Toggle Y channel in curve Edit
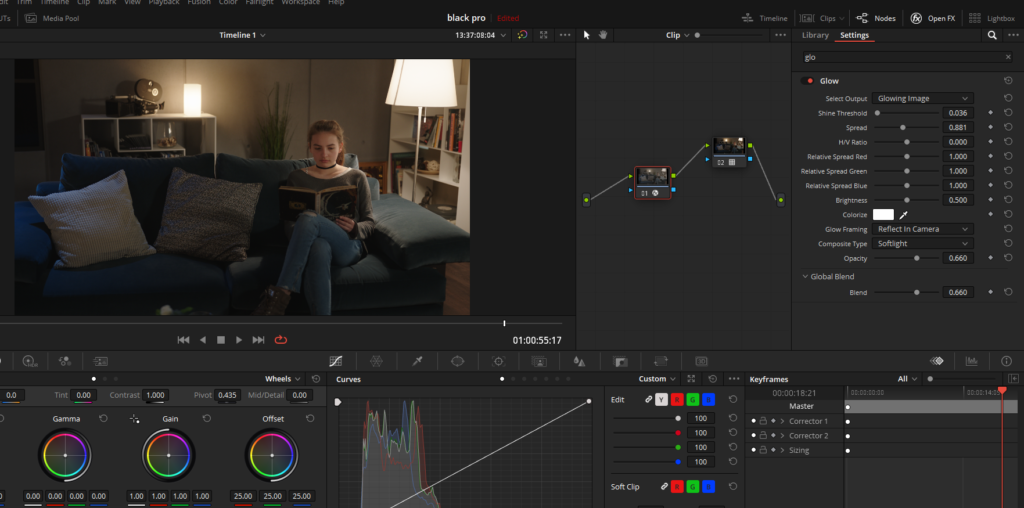 coord(662,400)
